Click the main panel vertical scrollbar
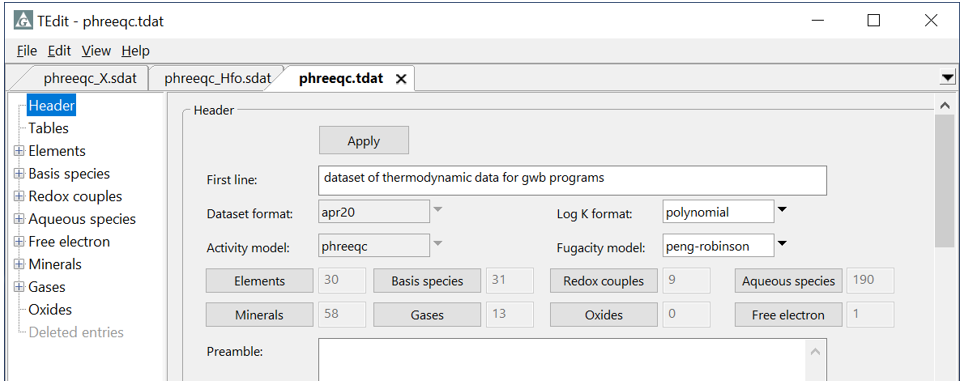Viewport: 961px width, 381px height. (944, 239)
